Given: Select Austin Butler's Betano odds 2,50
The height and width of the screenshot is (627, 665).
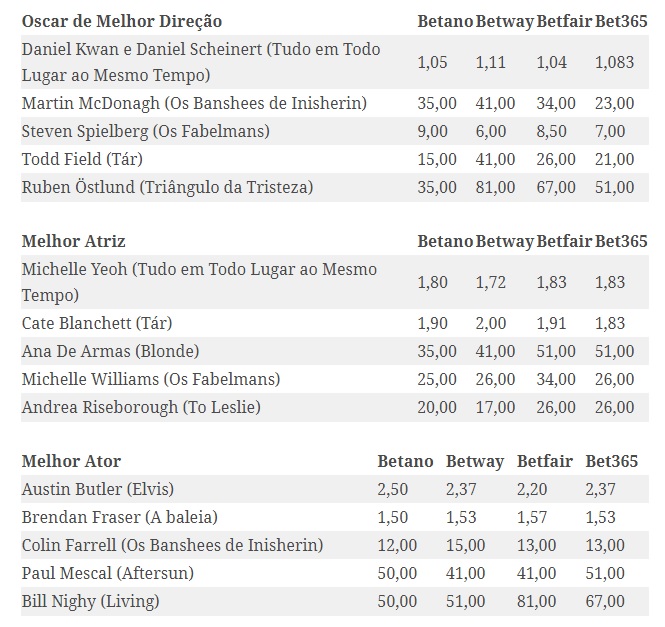Looking at the screenshot, I should (392, 489).
